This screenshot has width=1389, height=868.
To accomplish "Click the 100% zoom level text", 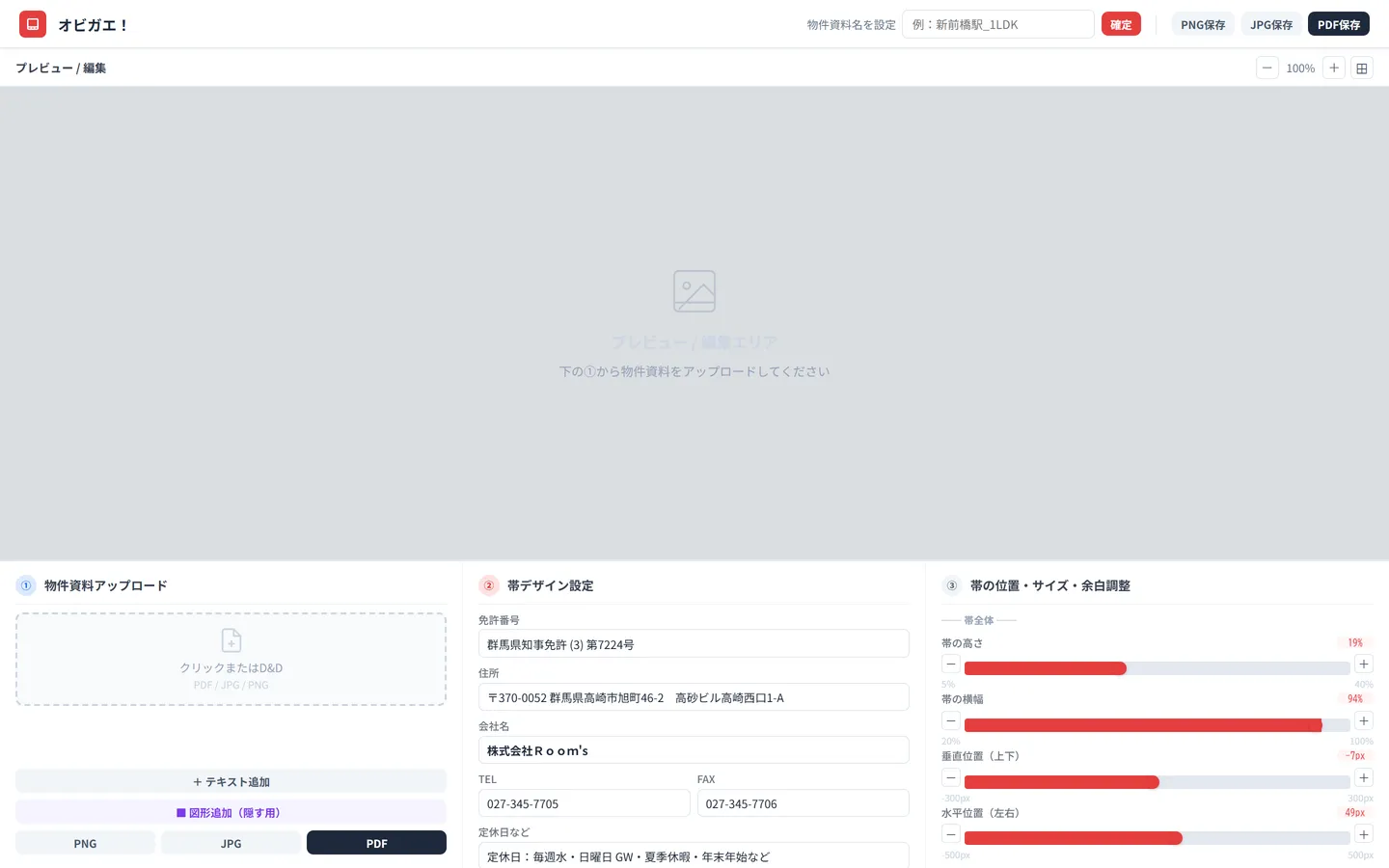I will (x=1300, y=68).
